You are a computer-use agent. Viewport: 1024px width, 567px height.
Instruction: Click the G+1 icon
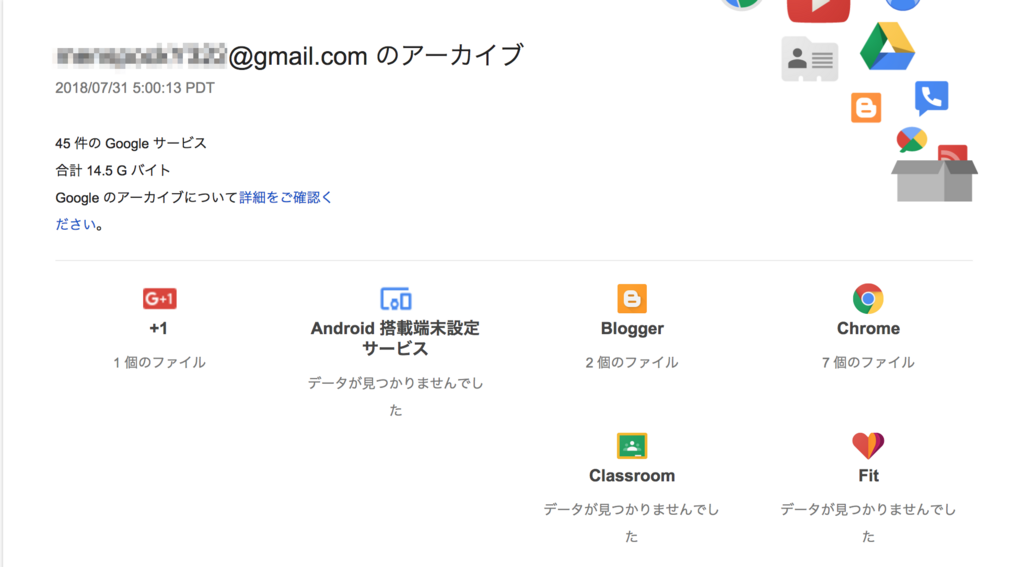pos(159,299)
